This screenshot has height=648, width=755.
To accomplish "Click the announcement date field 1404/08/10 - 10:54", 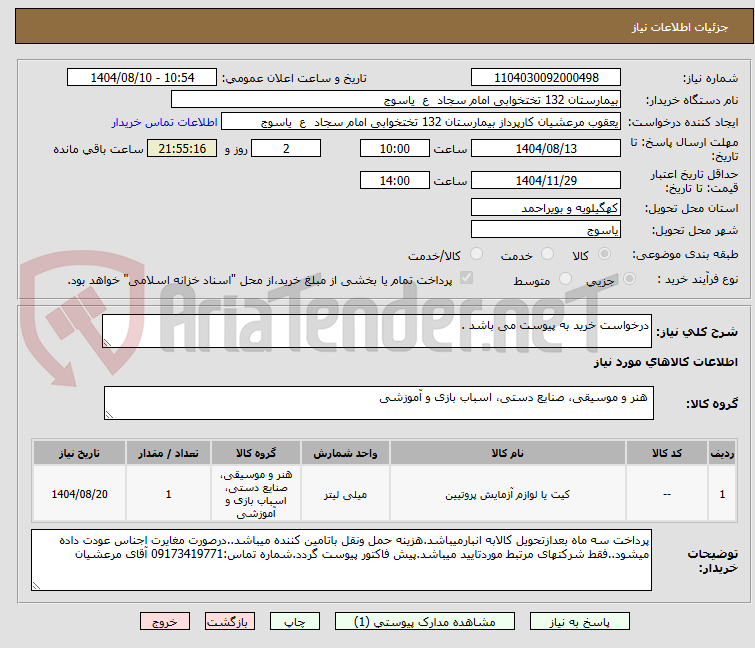I will 142,78.
